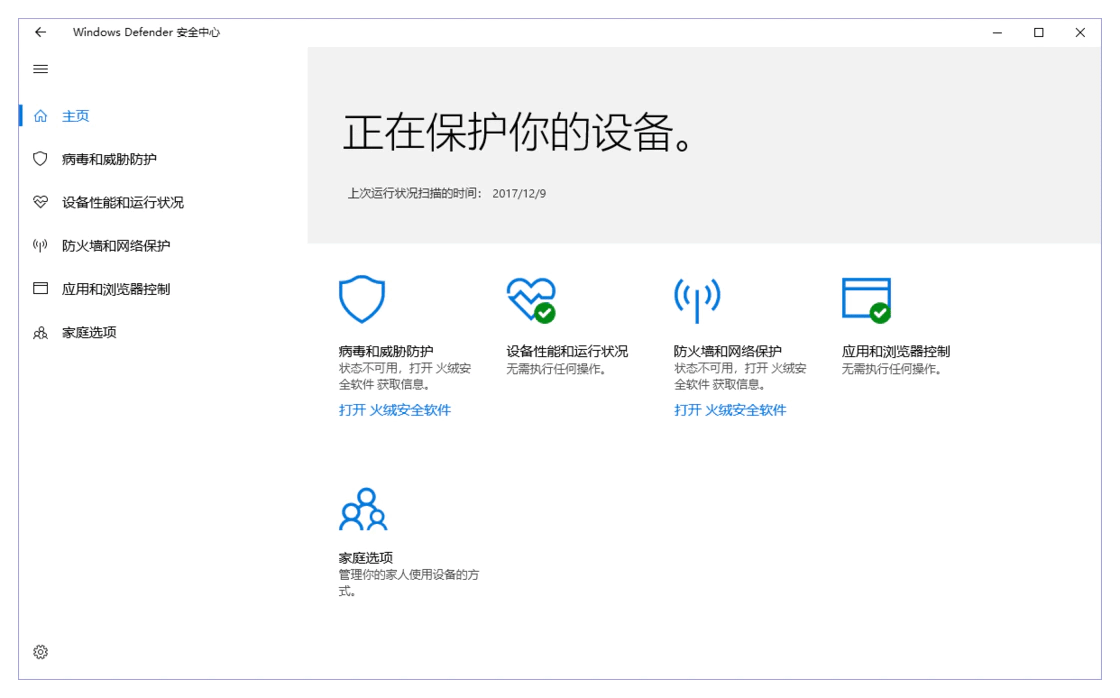Click 管理你的家人使用设备的方式 description
Image resolution: width=1120 pixels, height=698 pixels.
tap(409, 583)
